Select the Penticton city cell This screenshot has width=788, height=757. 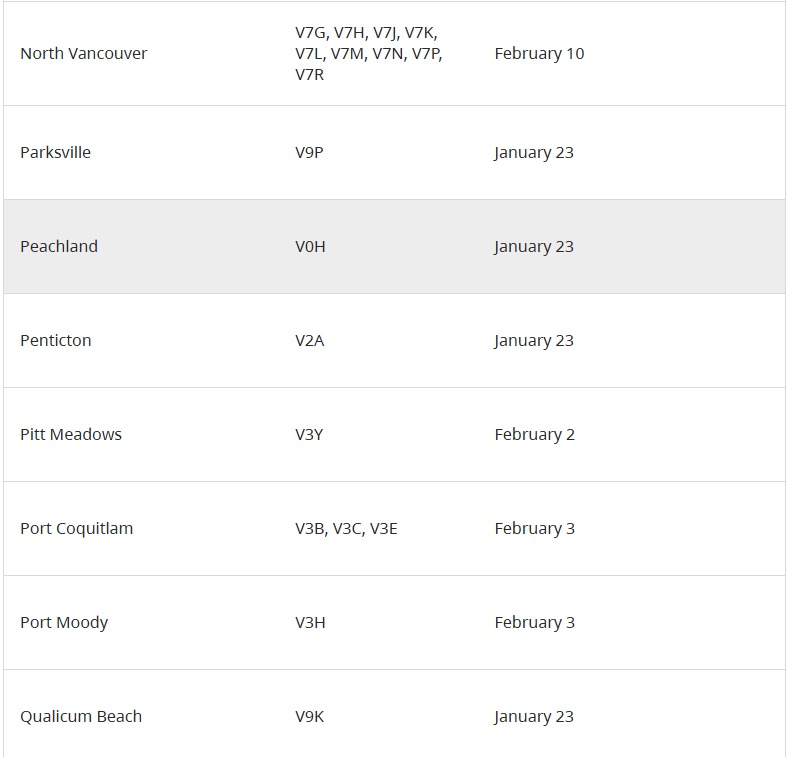tap(55, 341)
